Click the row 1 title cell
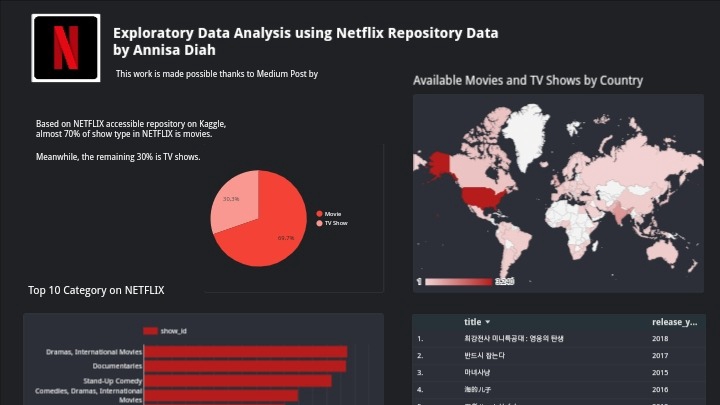Screen dimensions: 720x405 pyautogui.click(x=513, y=338)
